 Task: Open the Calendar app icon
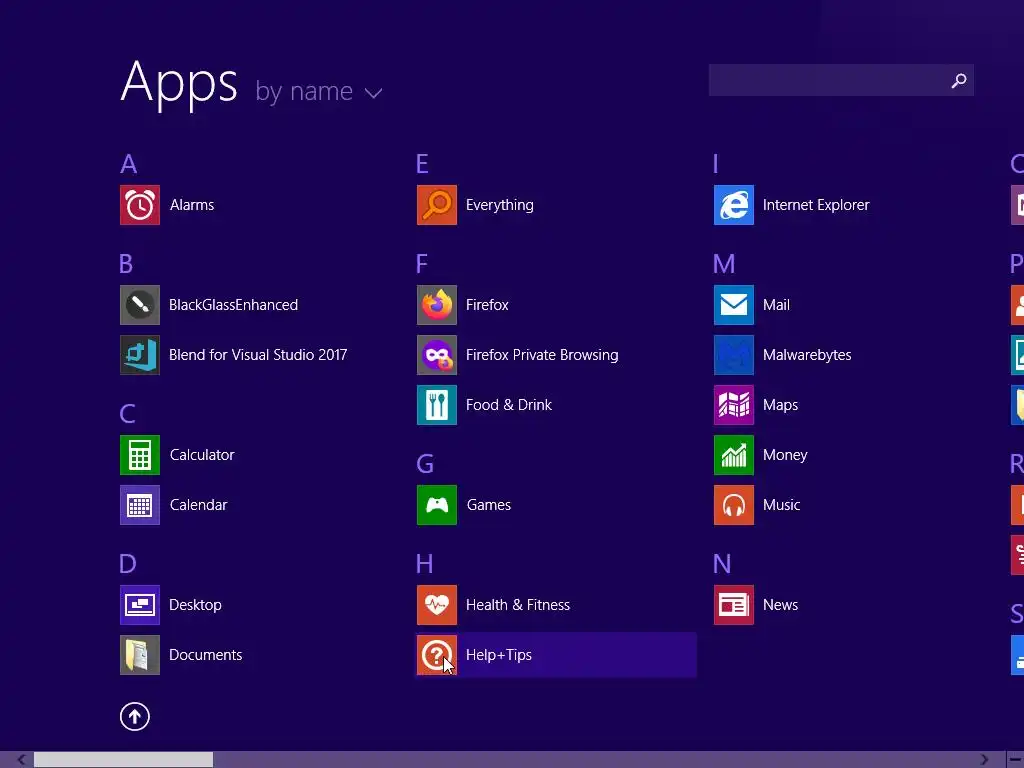point(140,505)
